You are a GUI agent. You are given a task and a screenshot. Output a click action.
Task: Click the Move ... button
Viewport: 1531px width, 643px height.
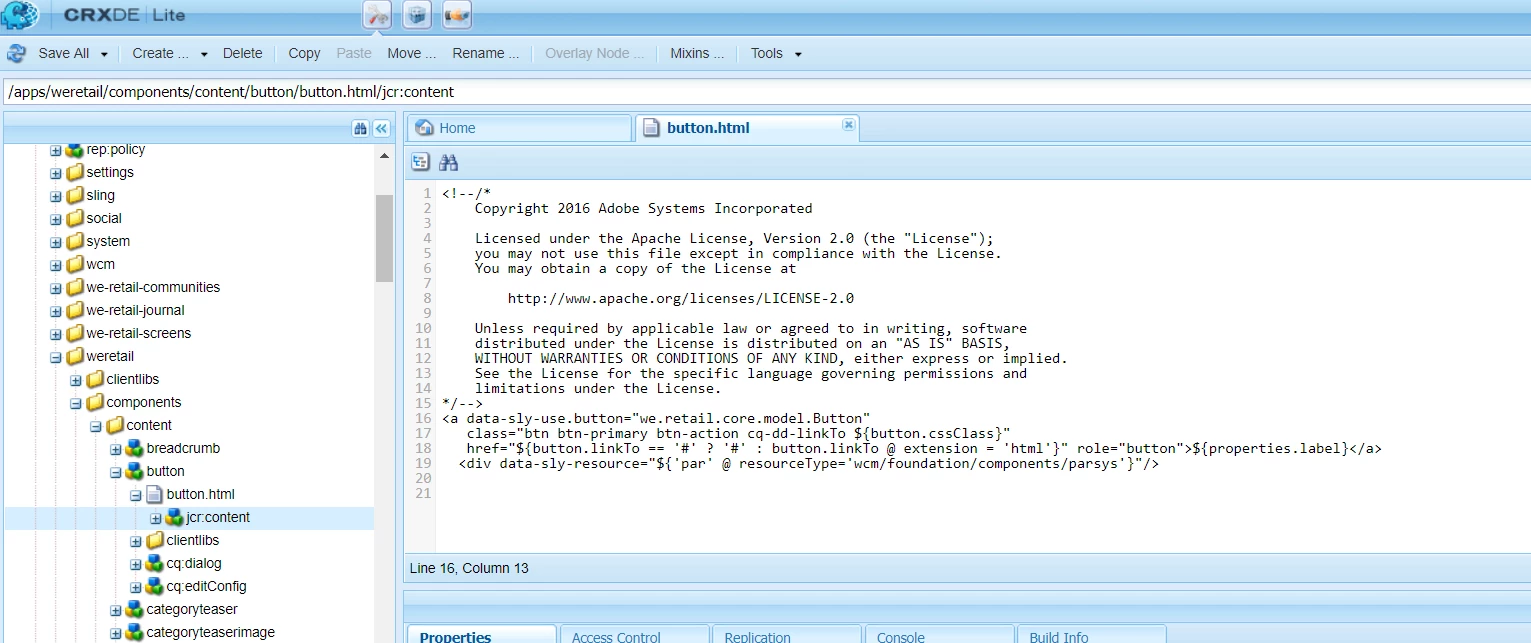click(x=412, y=53)
